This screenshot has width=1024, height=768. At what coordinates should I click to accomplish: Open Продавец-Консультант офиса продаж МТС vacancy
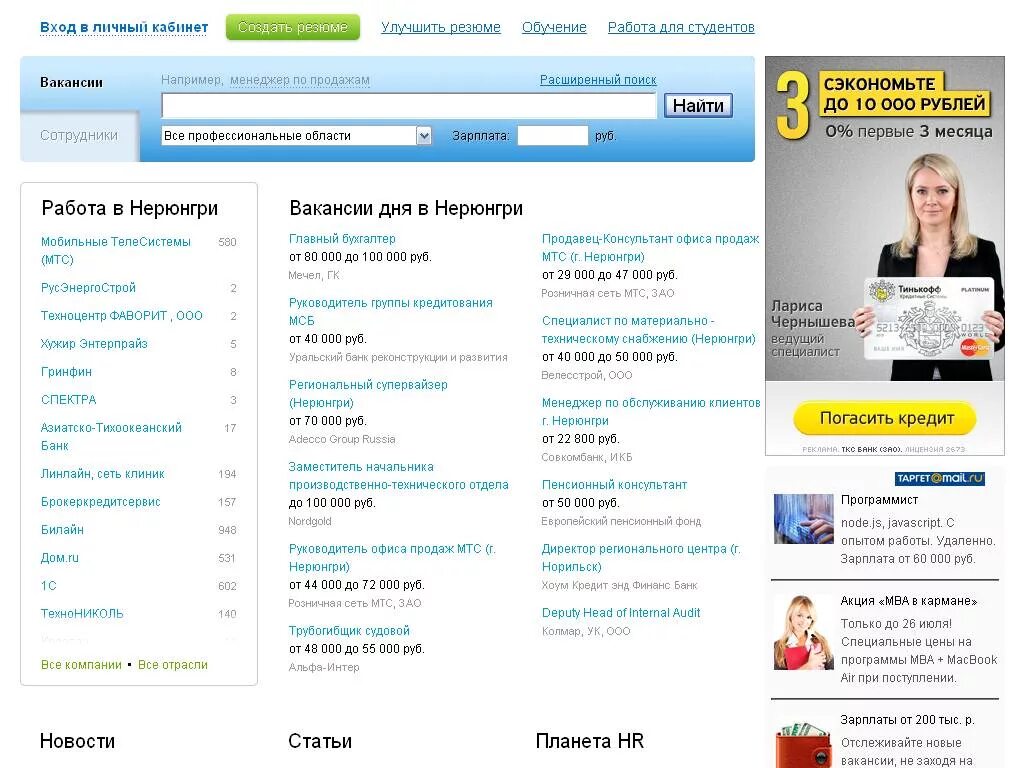point(650,248)
